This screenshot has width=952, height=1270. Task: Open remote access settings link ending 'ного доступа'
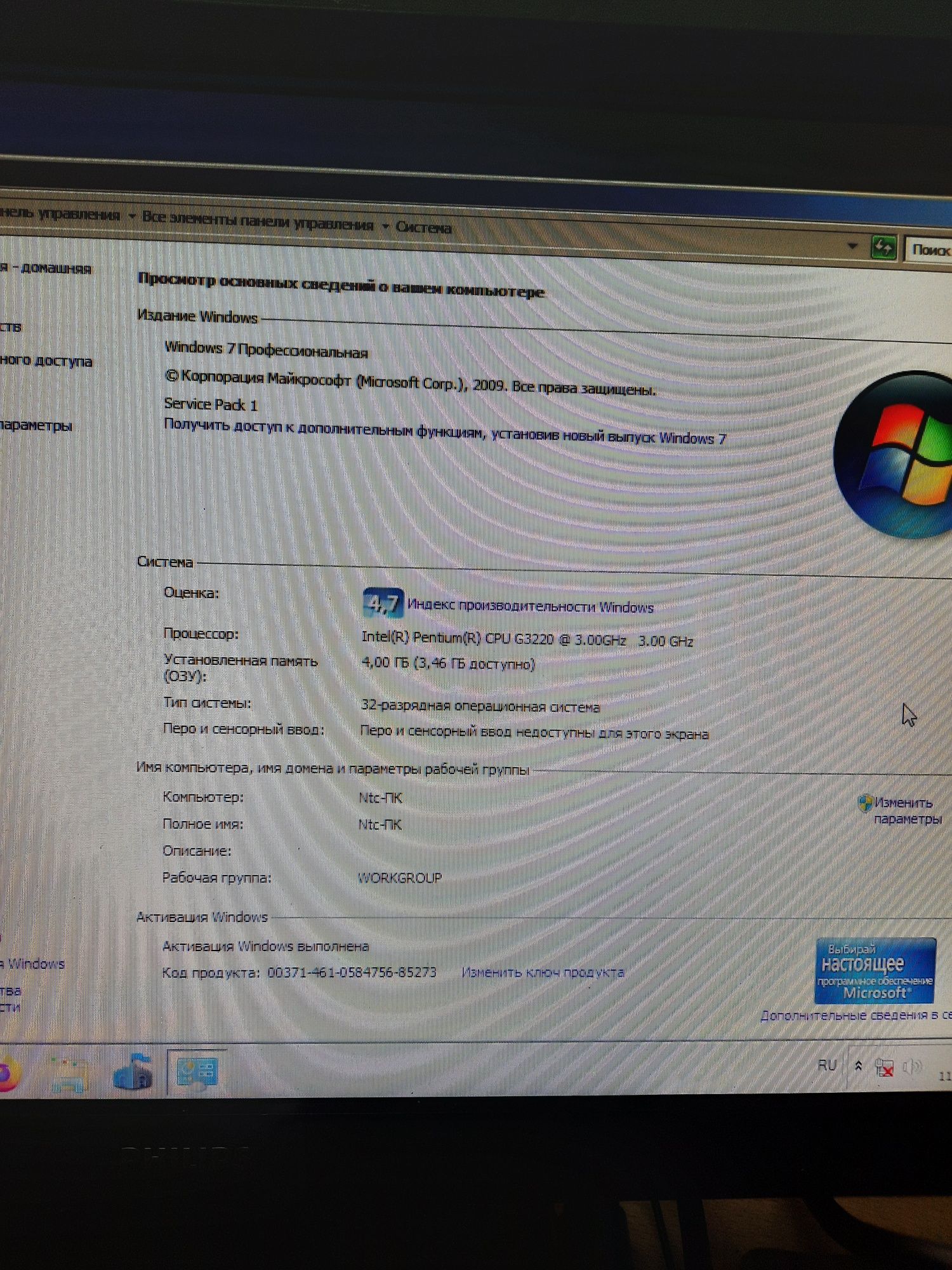click(x=46, y=360)
